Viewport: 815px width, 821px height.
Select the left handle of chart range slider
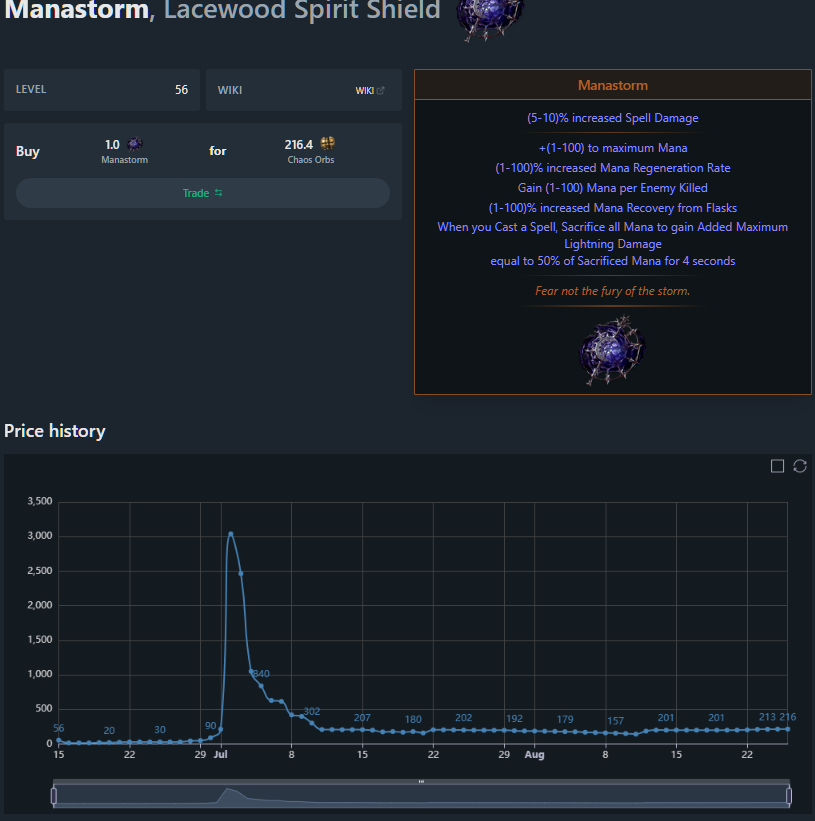[x=53, y=796]
